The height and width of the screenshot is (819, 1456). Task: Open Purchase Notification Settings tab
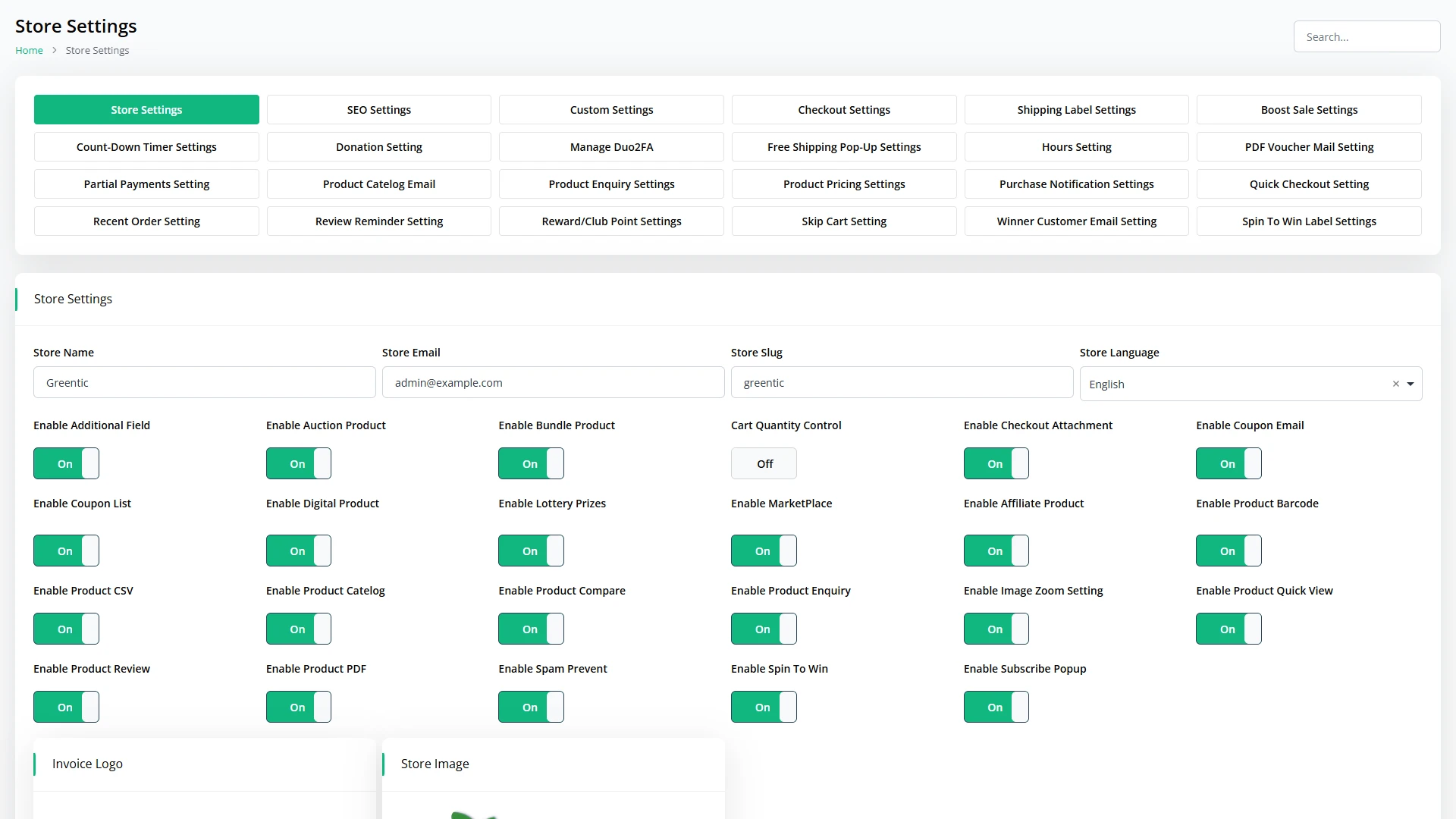1077,184
